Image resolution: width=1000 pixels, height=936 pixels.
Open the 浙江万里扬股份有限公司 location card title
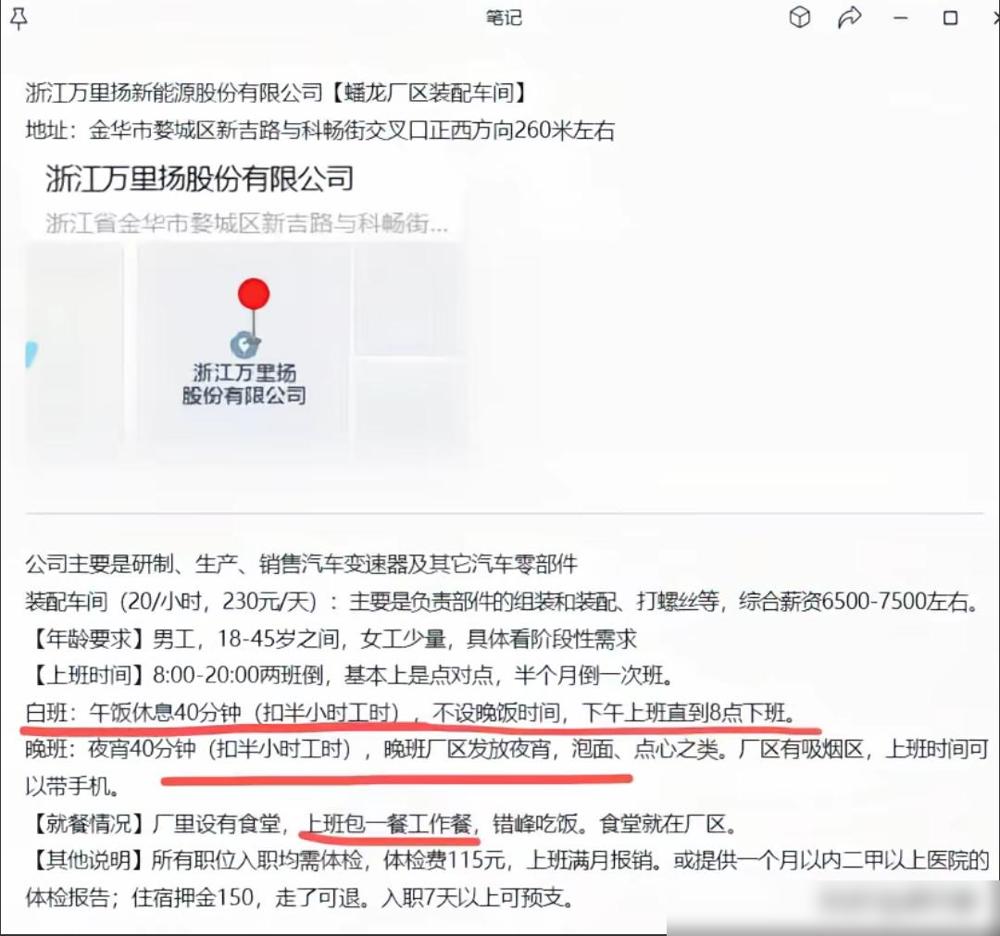pyautogui.click(x=200, y=179)
